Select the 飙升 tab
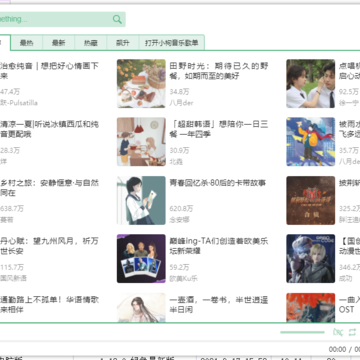This screenshot has height=360, width=360. (x=123, y=43)
